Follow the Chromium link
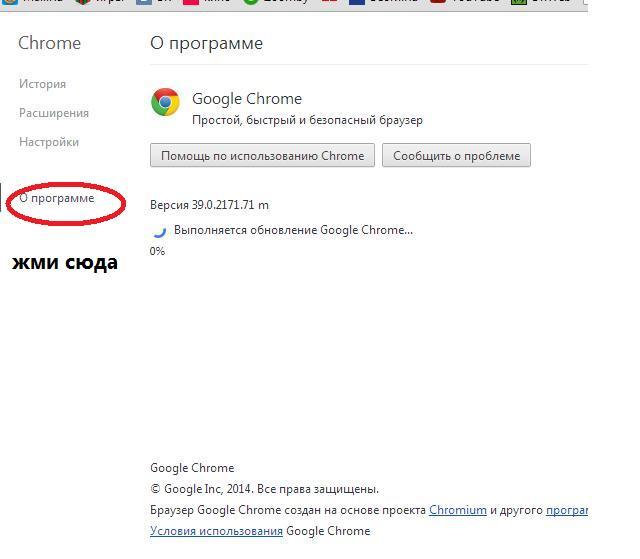 (x=458, y=510)
